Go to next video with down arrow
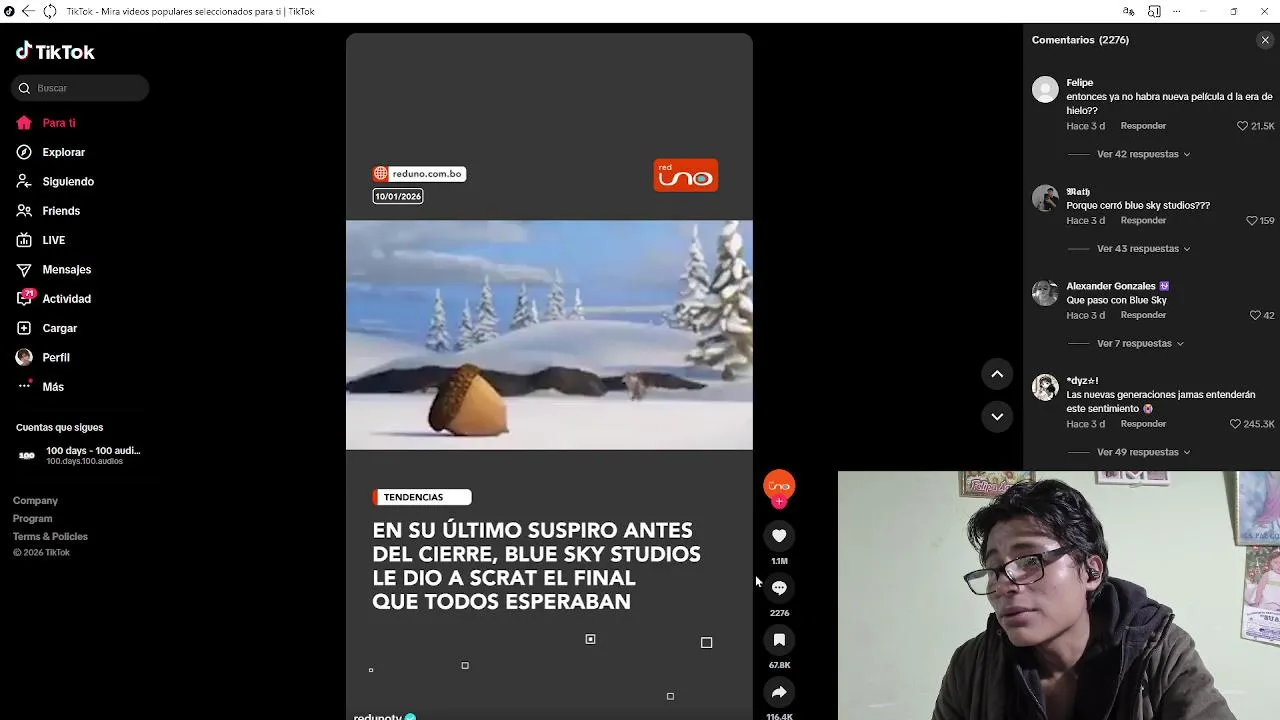Viewport: 1280px width, 720px height. click(x=997, y=416)
